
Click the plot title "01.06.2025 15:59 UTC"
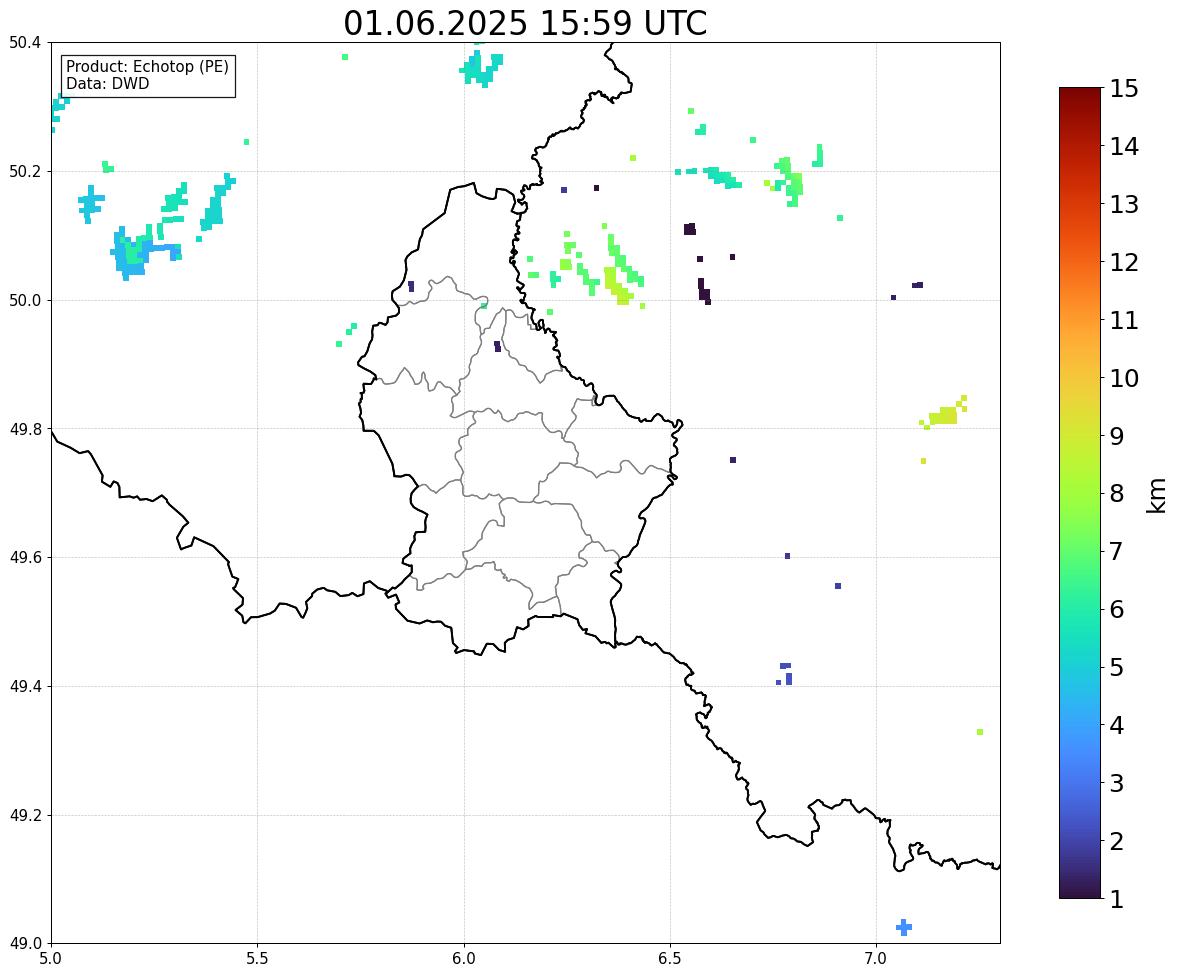(x=525, y=23)
